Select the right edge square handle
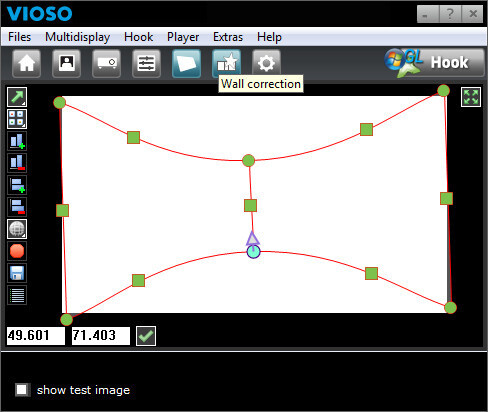Viewport: 488px width, 412px height. coord(446,198)
